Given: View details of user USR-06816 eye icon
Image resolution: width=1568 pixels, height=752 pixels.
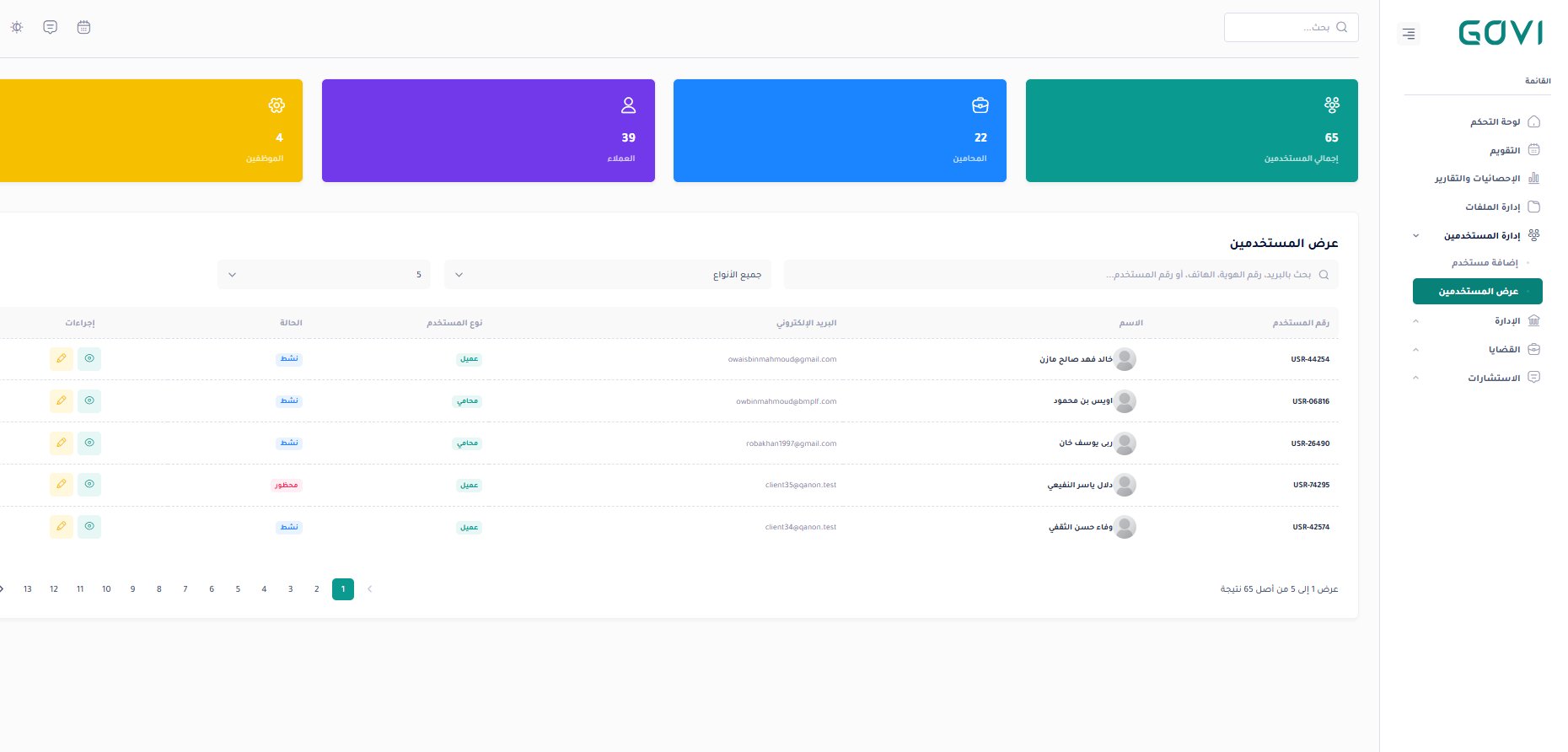Looking at the screenshot, I should tap(89, 401).
